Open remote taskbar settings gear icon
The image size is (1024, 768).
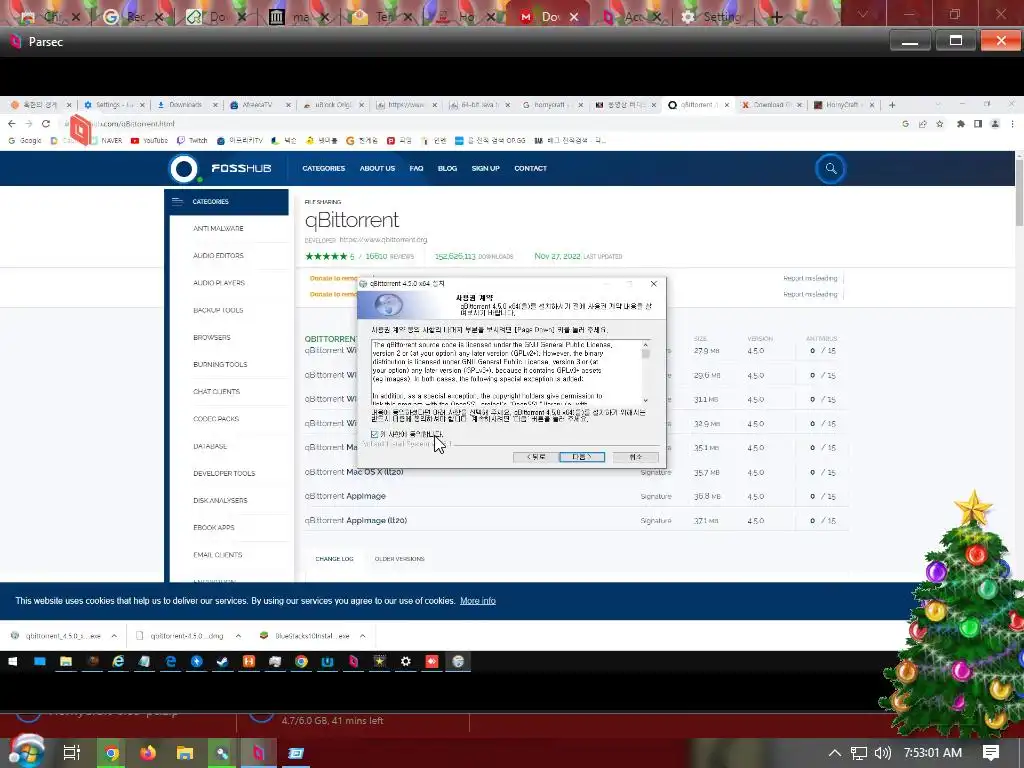pos(406,662)
